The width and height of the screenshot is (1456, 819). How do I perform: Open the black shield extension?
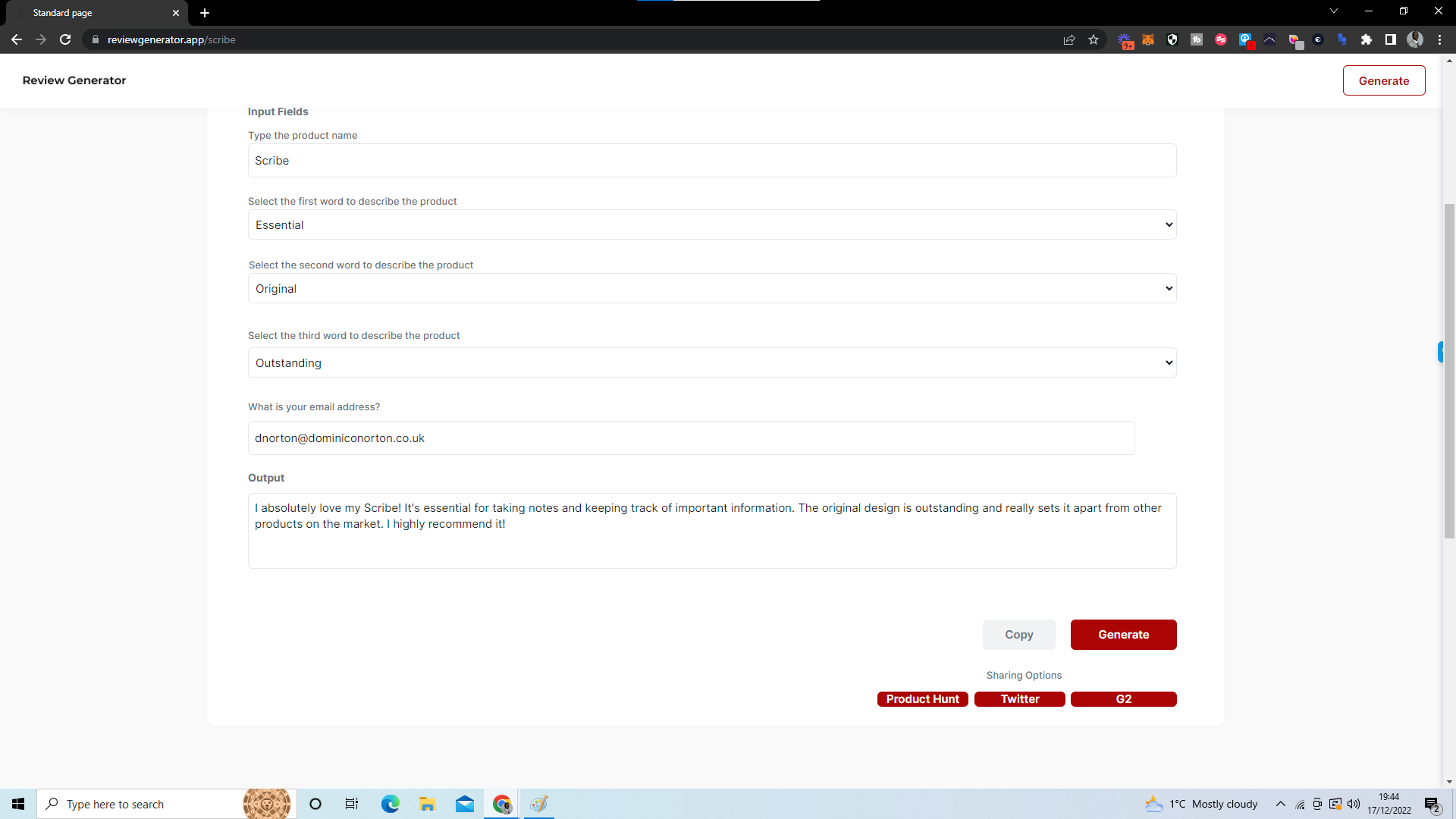(x=1172, y=39)
